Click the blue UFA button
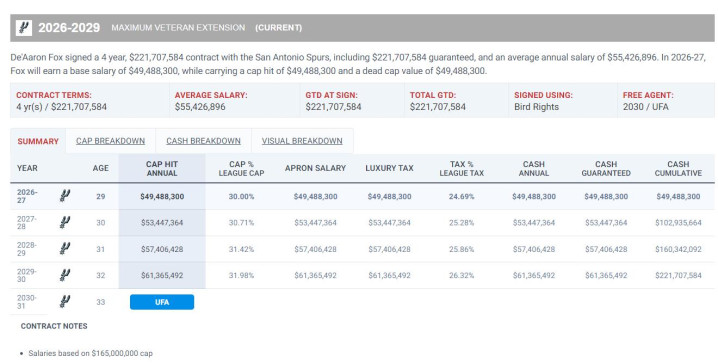This screenshot has height=363, width=718. tap(162, 302)
